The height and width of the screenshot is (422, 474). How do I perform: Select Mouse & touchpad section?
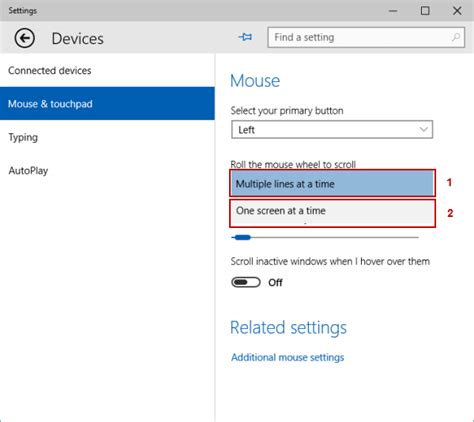[107, 104]
